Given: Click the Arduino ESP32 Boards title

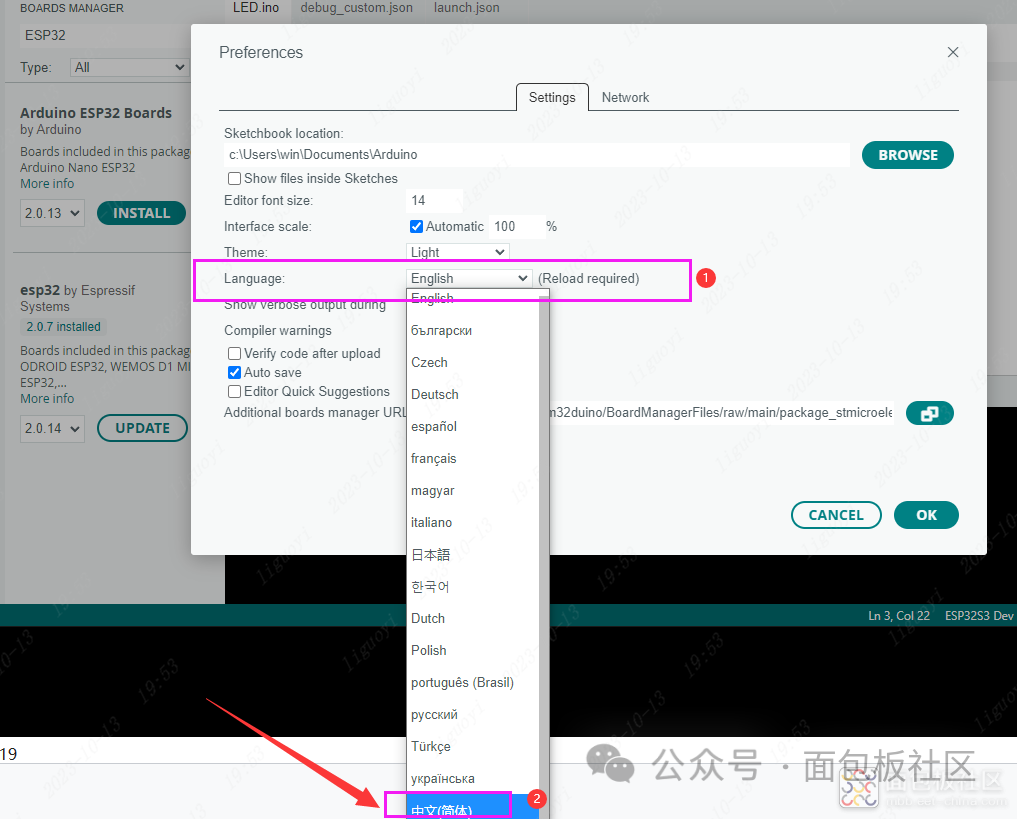Looking at the screenshot, I should 96,113.
